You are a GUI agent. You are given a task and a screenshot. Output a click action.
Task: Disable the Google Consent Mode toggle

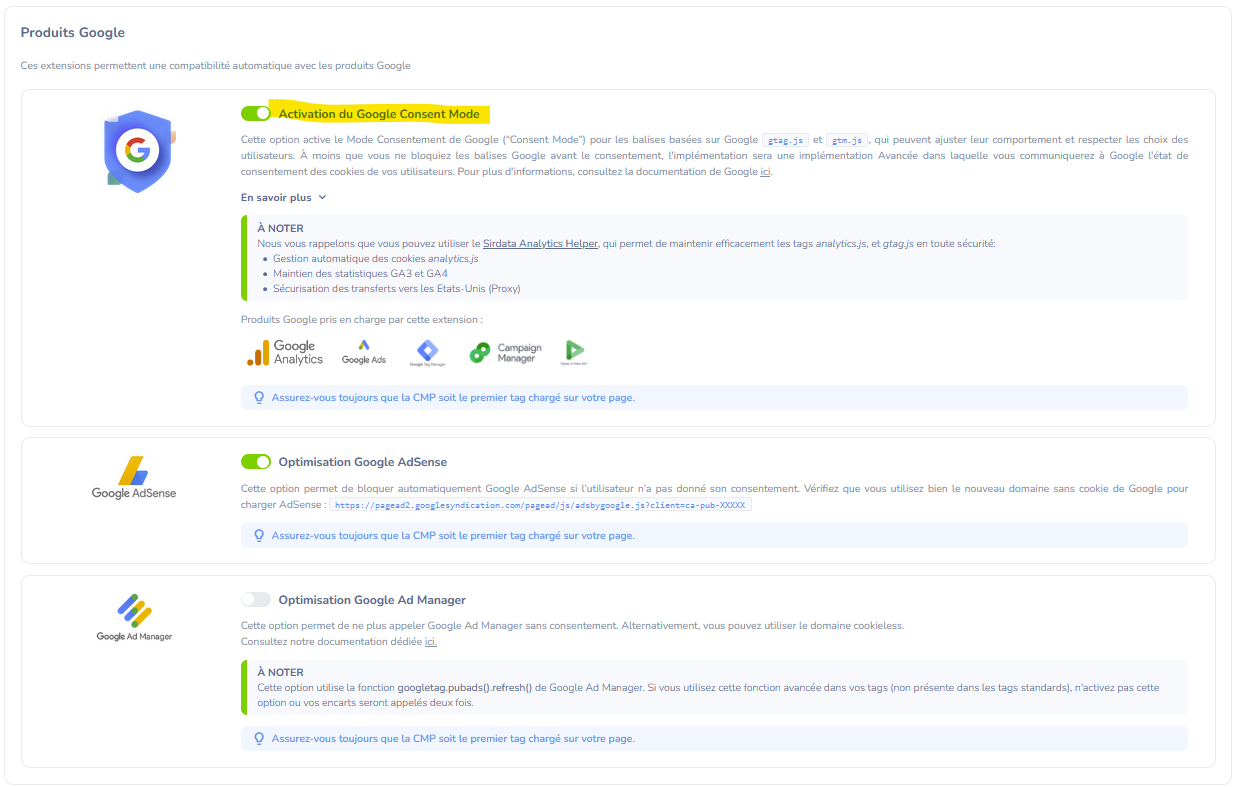click(x=256, y=114)
